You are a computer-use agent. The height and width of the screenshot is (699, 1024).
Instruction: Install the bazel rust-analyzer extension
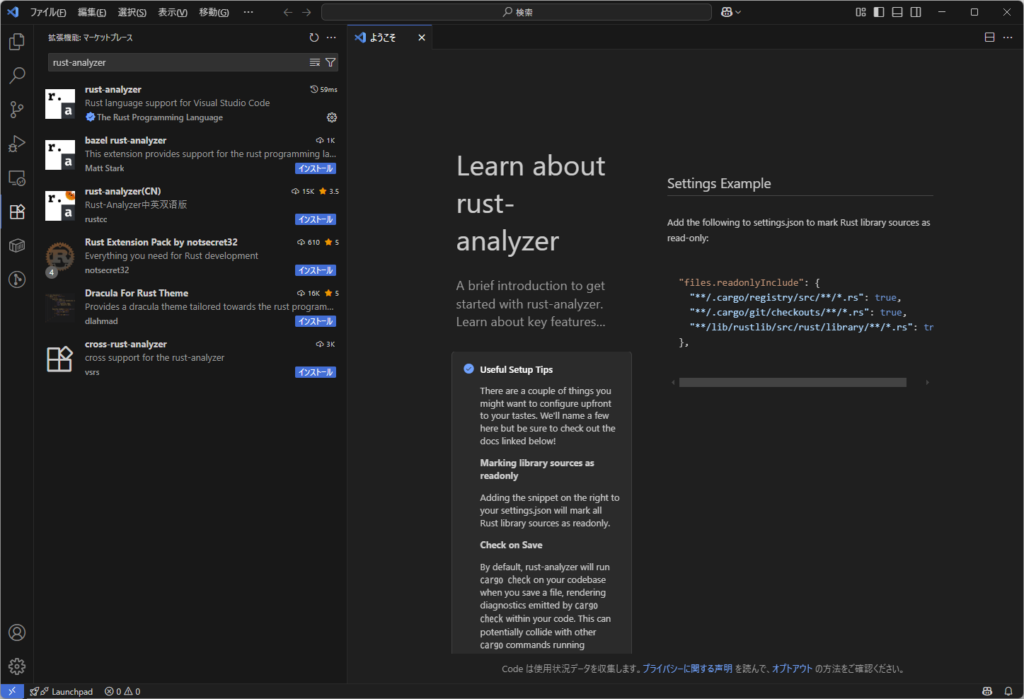[x=315, y=169]
